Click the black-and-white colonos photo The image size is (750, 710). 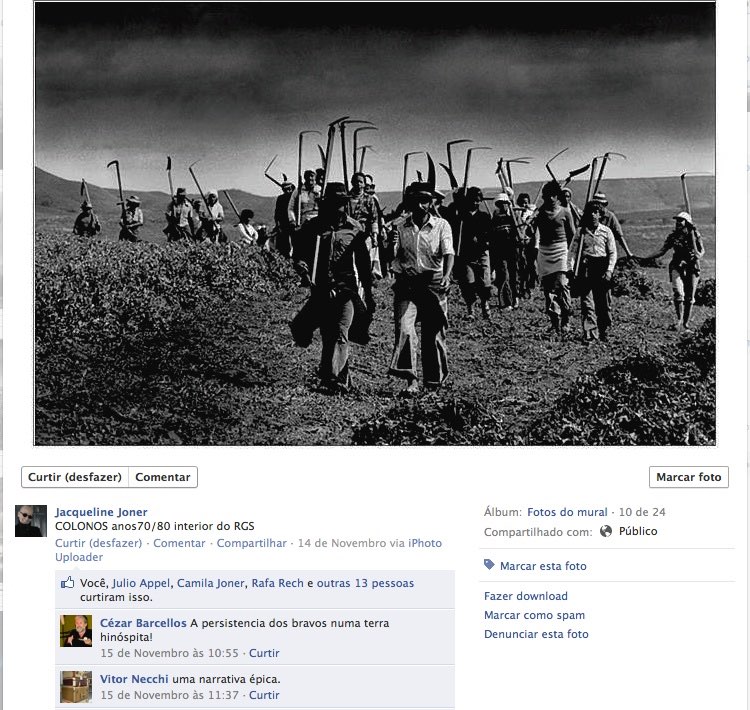(x=375, y=223)
